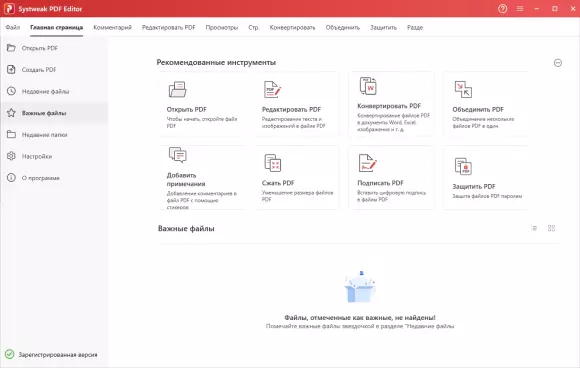Start the 'Сжать PDF' tool icon
This screenshot has width=580, height=368.
[x=273, y=163]
